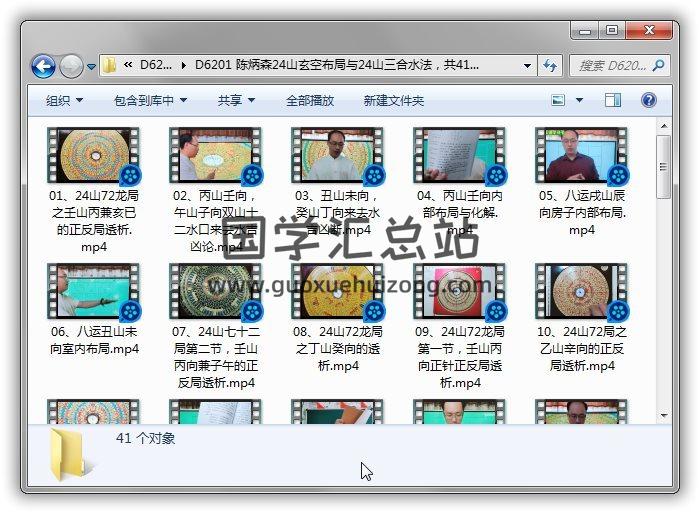The width and height of the screenshot is (700, 514).
Task: Click the folder icon in address bar
Action: [x=110, y=66]
